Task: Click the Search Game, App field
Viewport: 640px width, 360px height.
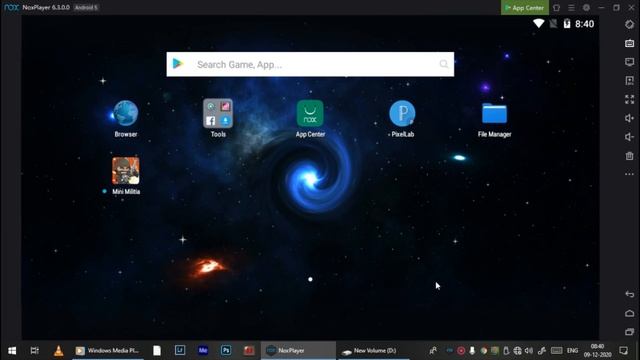Action: click(310, 64)
